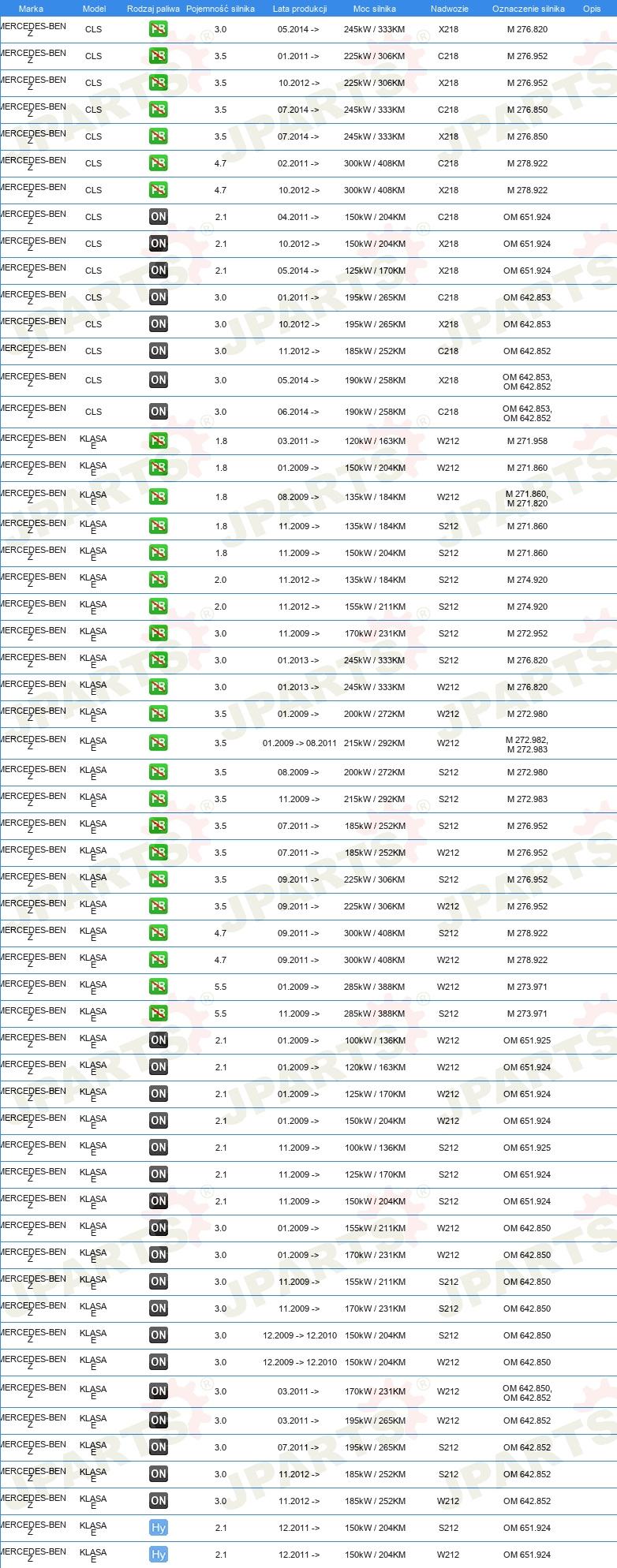Click ON icon for W212 OM 651.925 row

pos(158,1040)
